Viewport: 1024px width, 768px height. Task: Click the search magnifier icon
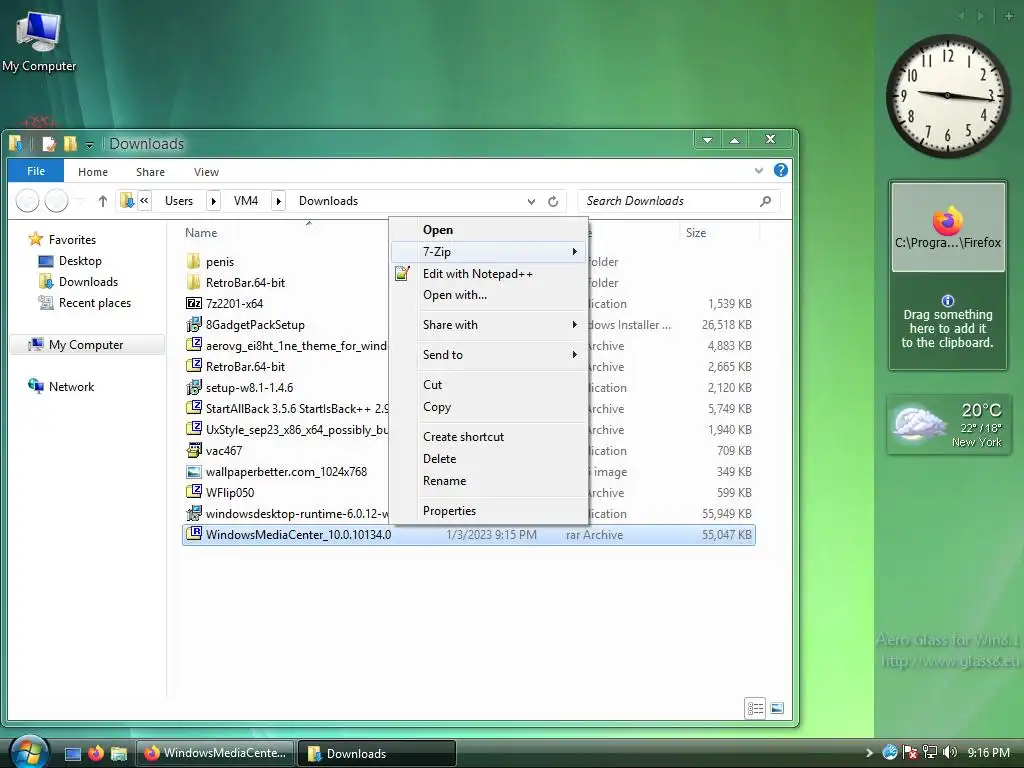(765, 201)
